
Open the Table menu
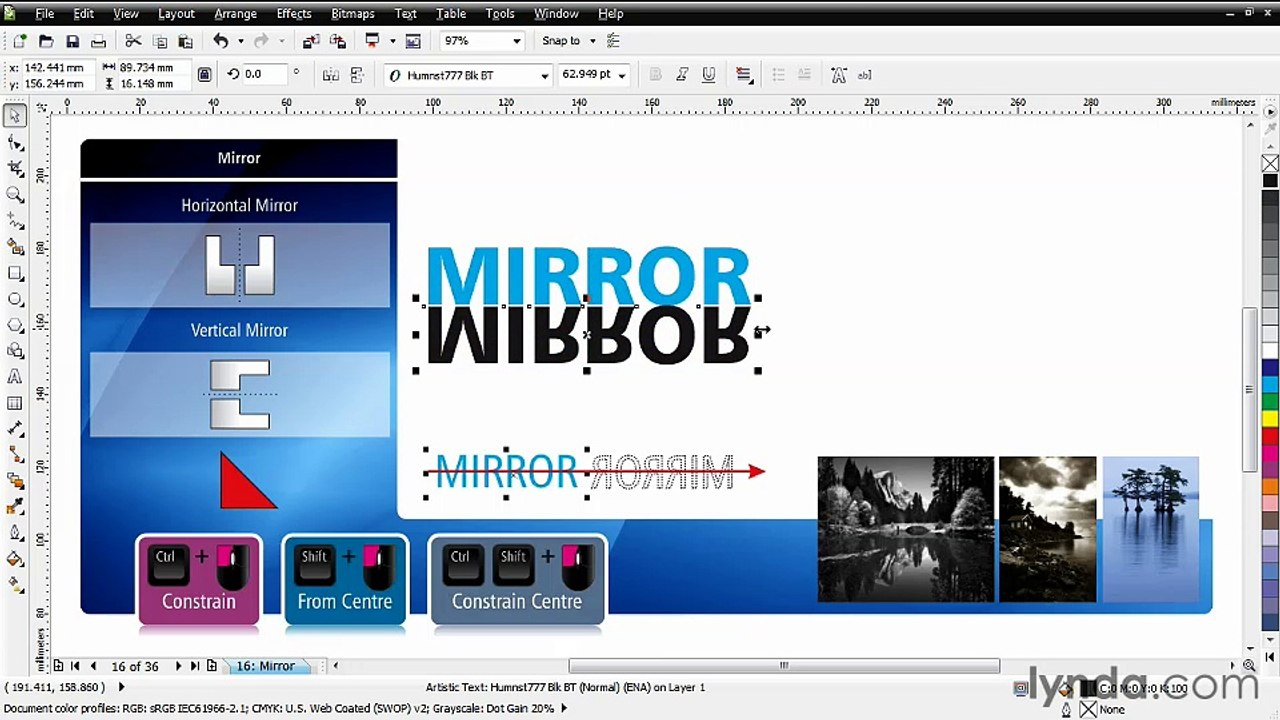(x=451, y=13)
